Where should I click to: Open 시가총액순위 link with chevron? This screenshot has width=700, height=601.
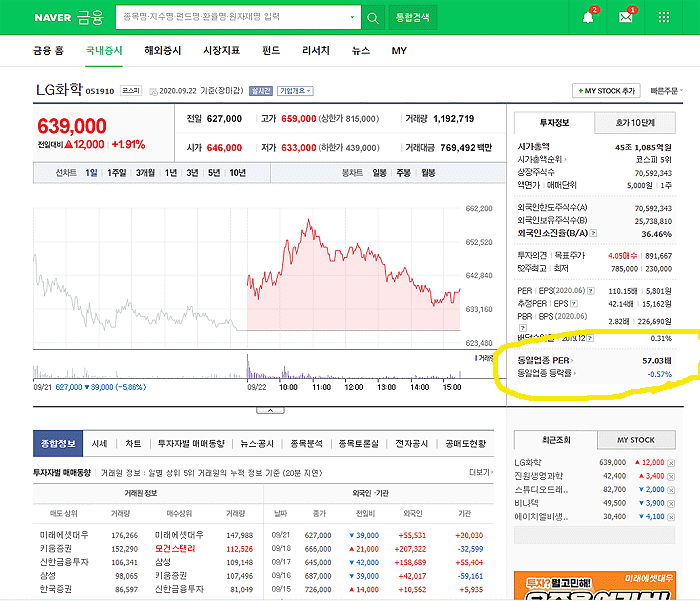coord(542,159)
